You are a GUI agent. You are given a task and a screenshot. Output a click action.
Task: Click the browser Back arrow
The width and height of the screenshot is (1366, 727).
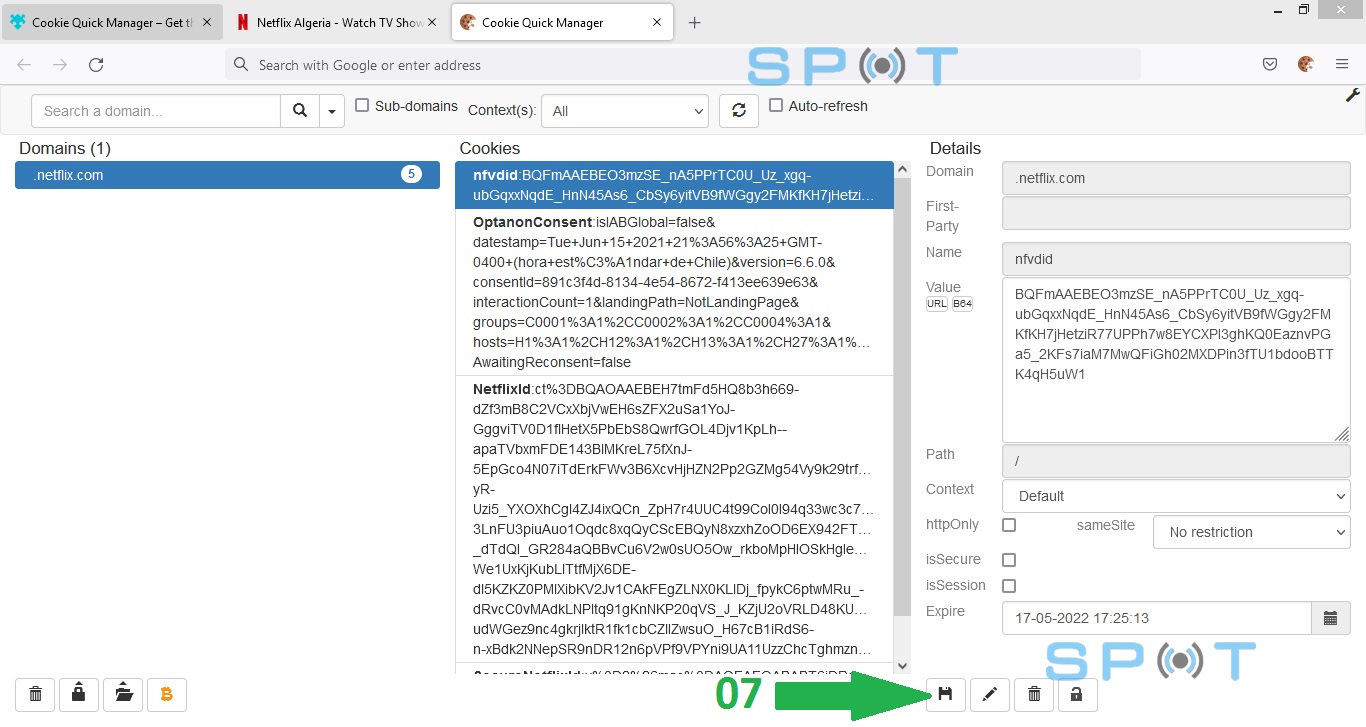click(24, 65)
